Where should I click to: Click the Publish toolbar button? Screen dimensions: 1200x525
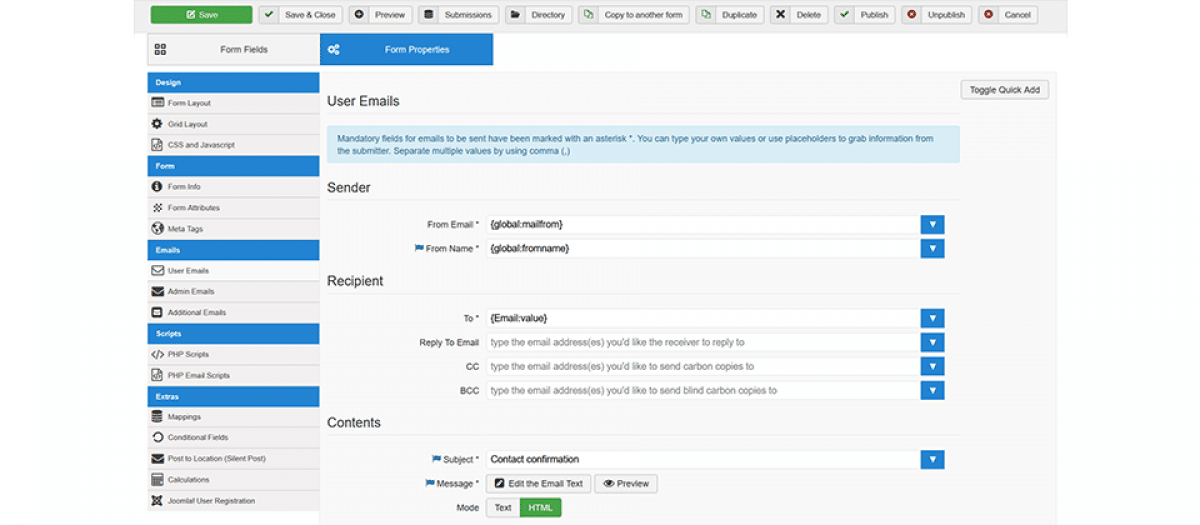pyautogui.click(x=864, y=15)
